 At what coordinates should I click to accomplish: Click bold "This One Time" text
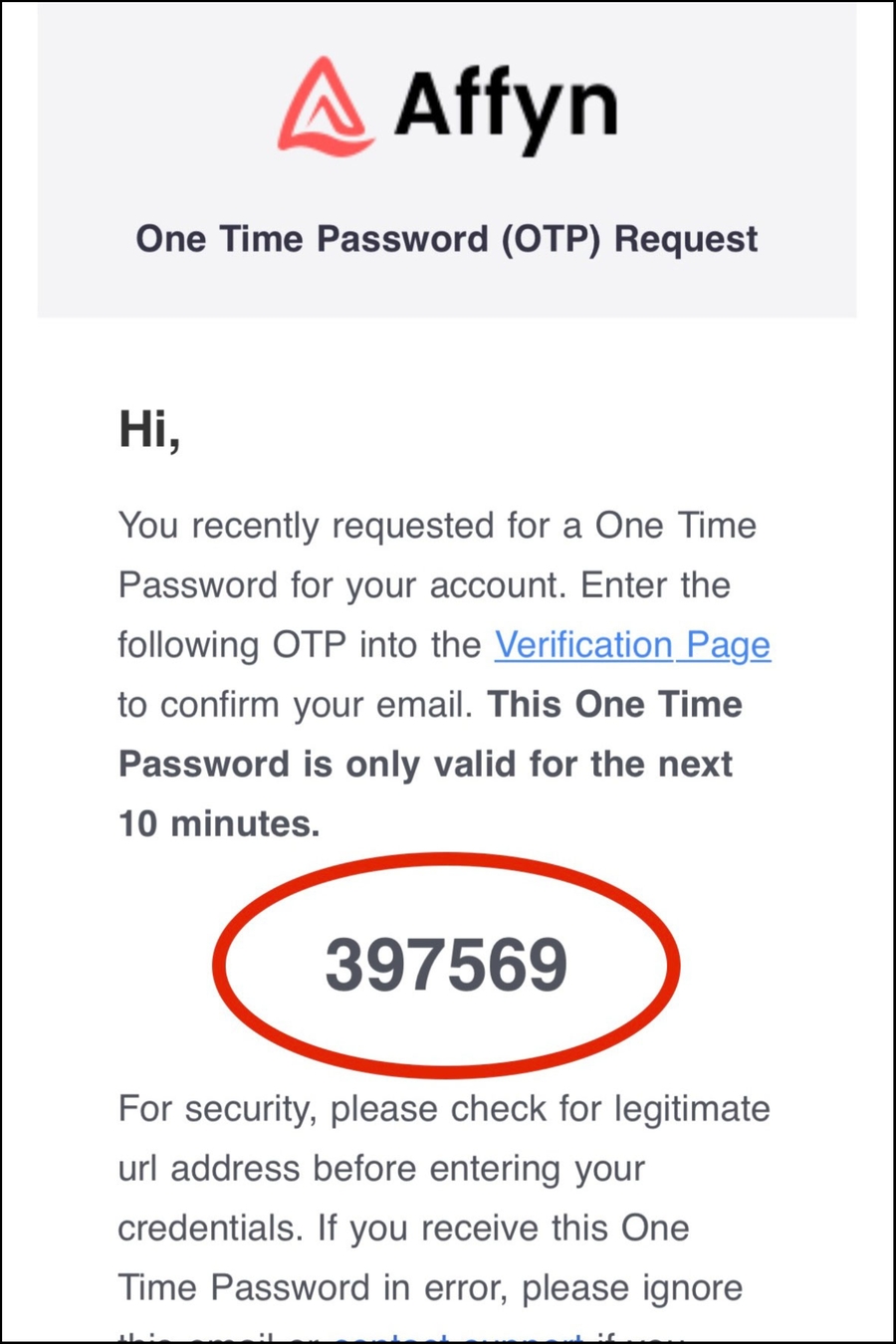(x=614, y=705)
